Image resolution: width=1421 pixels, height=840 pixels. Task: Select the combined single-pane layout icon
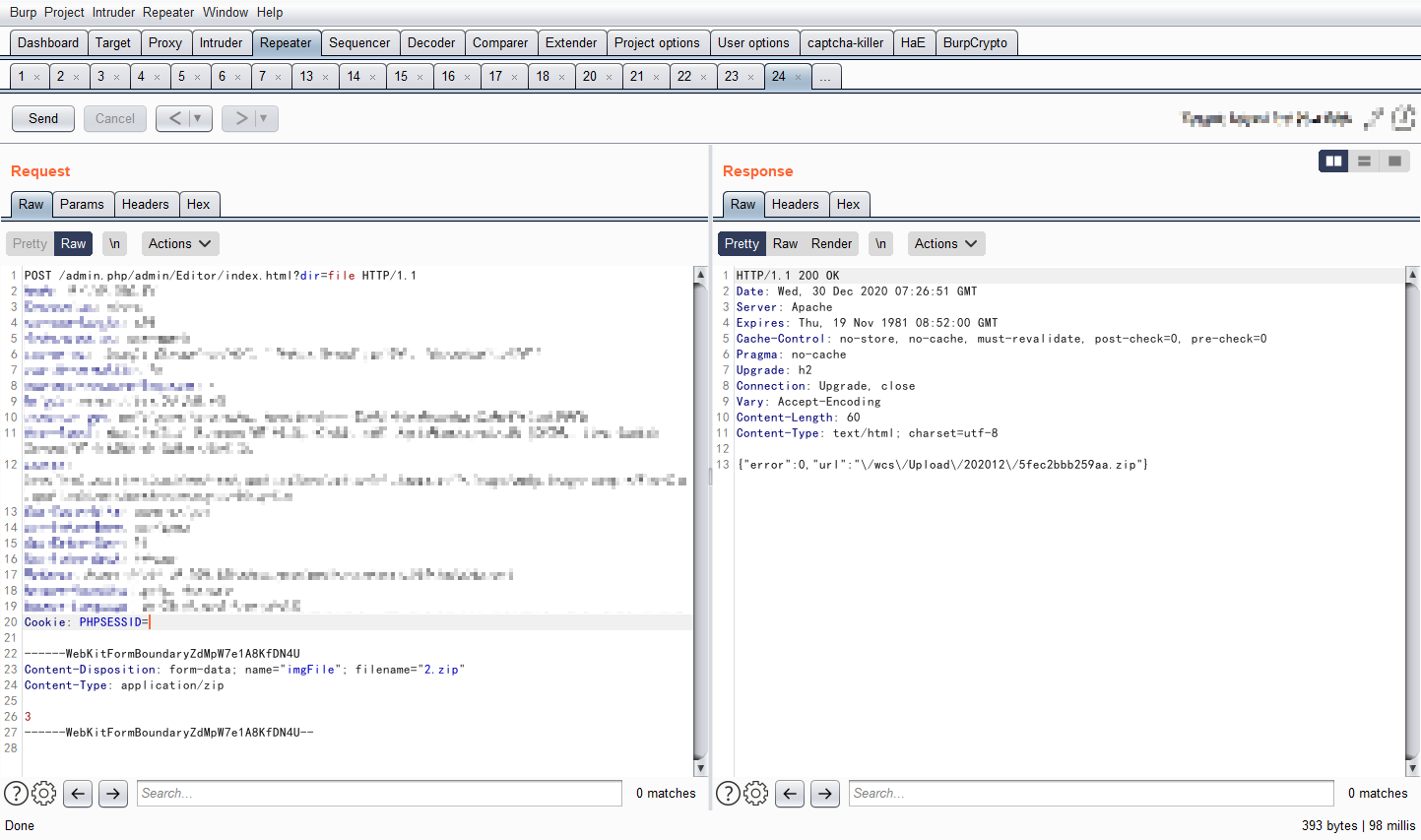pyautogui.click(x=1394, y=161)
